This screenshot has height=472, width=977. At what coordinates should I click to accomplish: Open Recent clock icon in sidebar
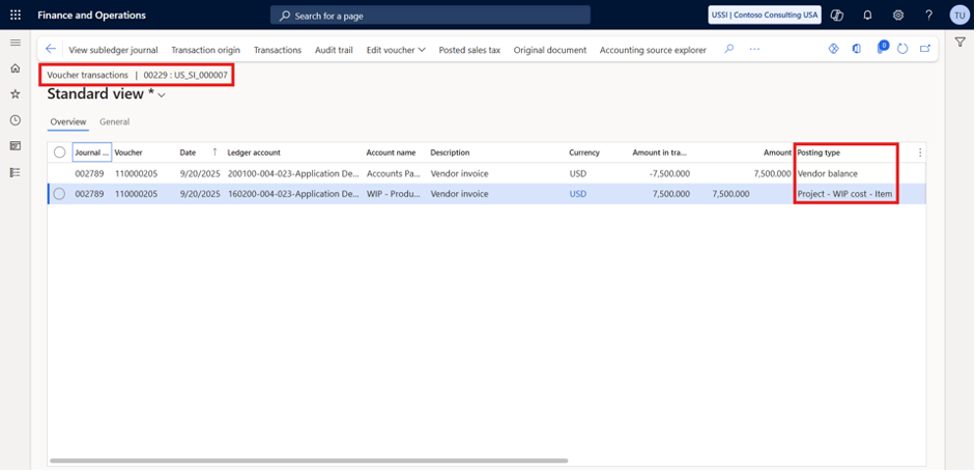click(x=15, y=120)
